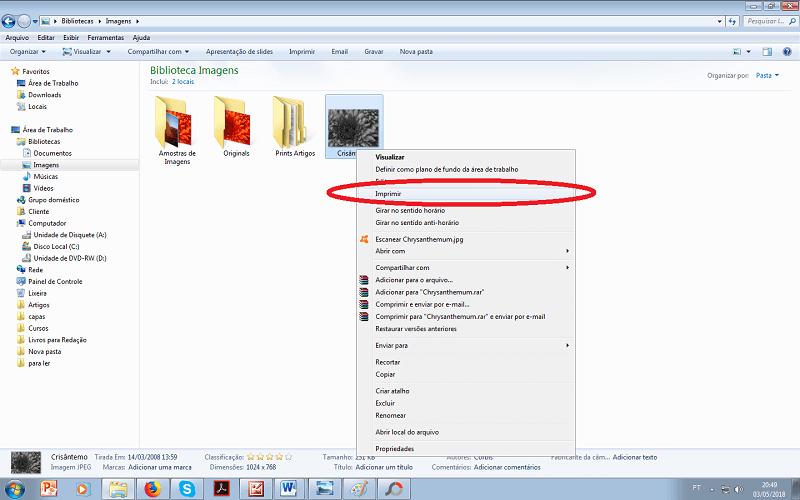Click 'Apresentação de slides' in toolbar
Image resolution: width=800 pixels, height=500 pixels.
[241, 51]
